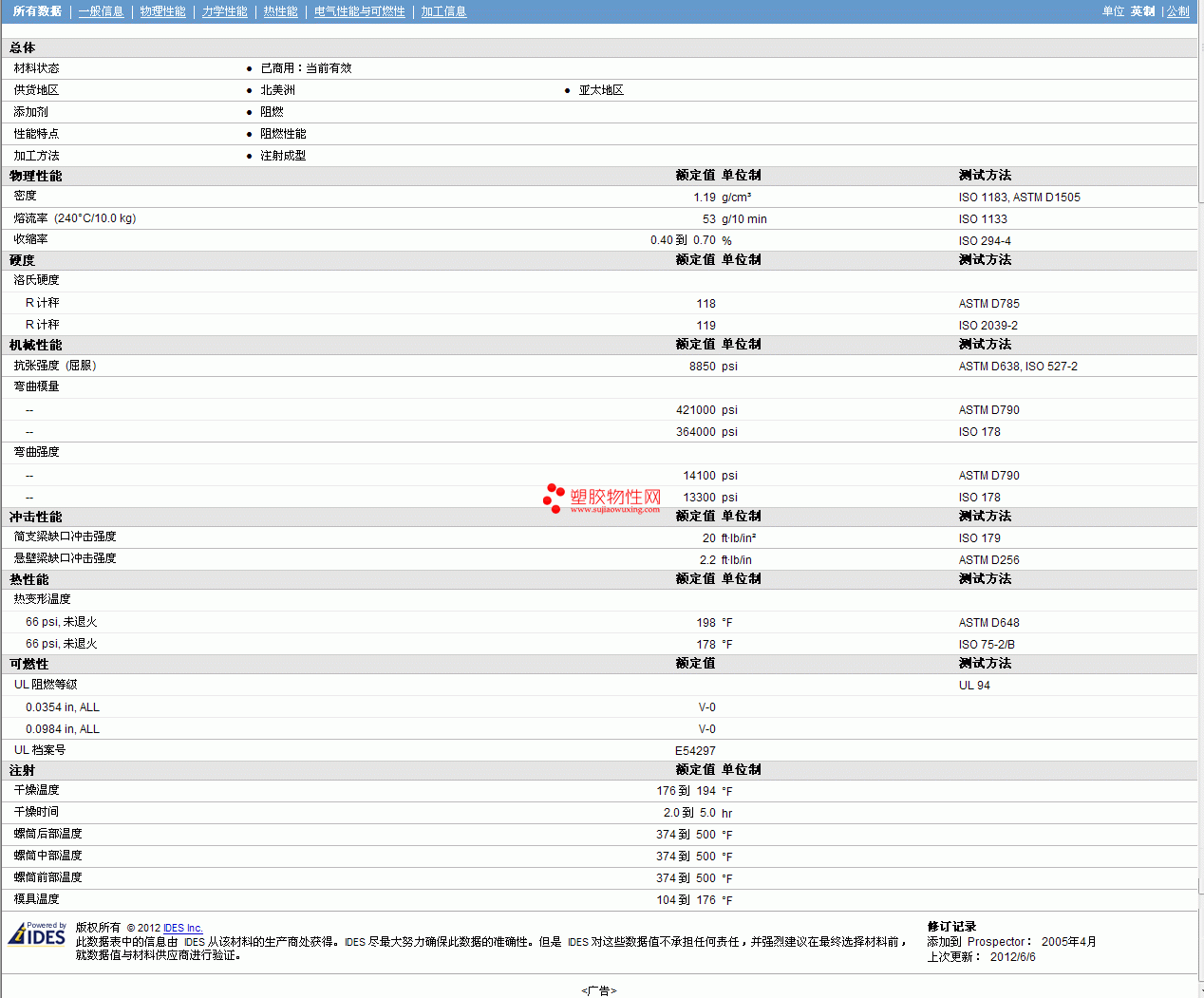Click the 模具温度 label

37,899
